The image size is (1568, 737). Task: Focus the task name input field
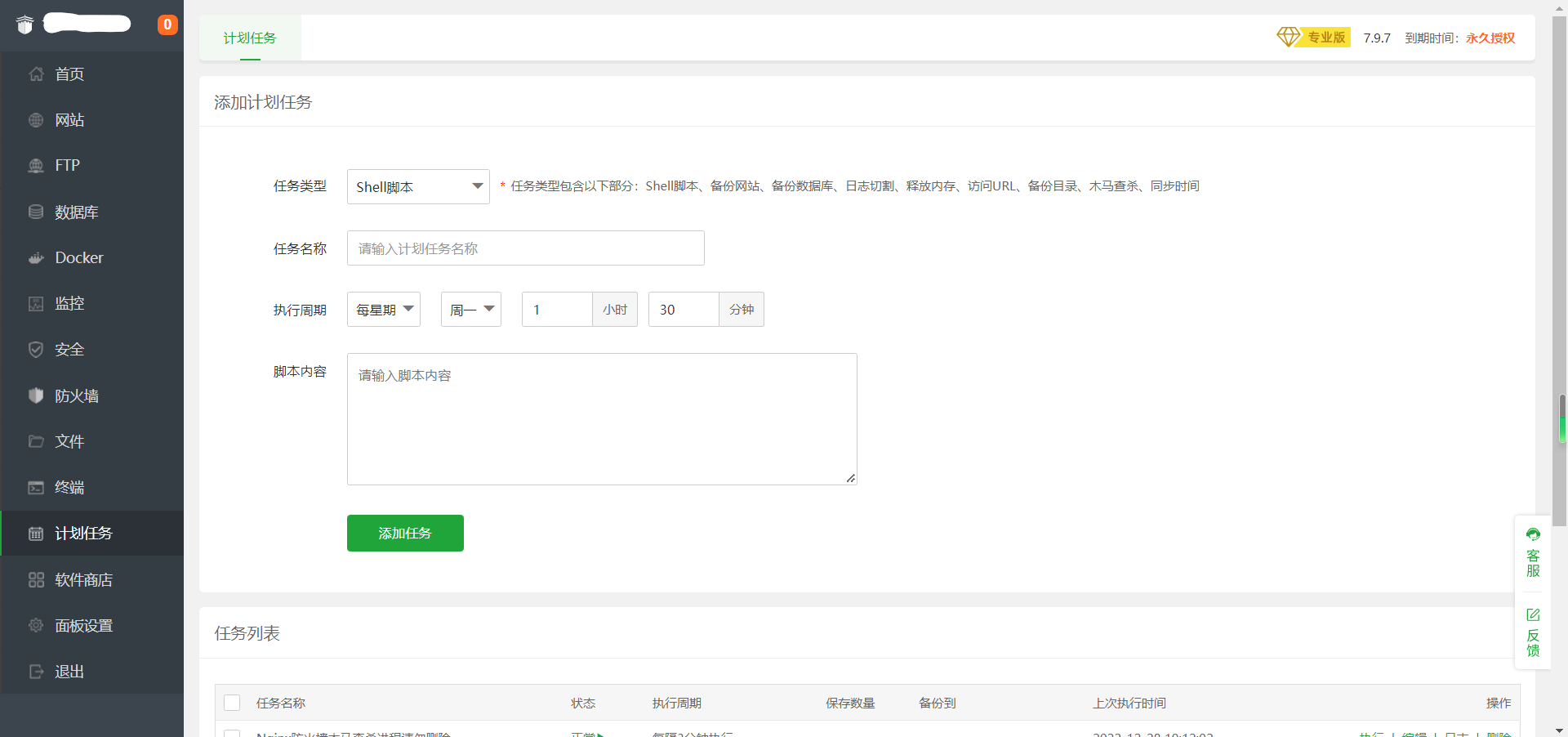tap(525, 248)
